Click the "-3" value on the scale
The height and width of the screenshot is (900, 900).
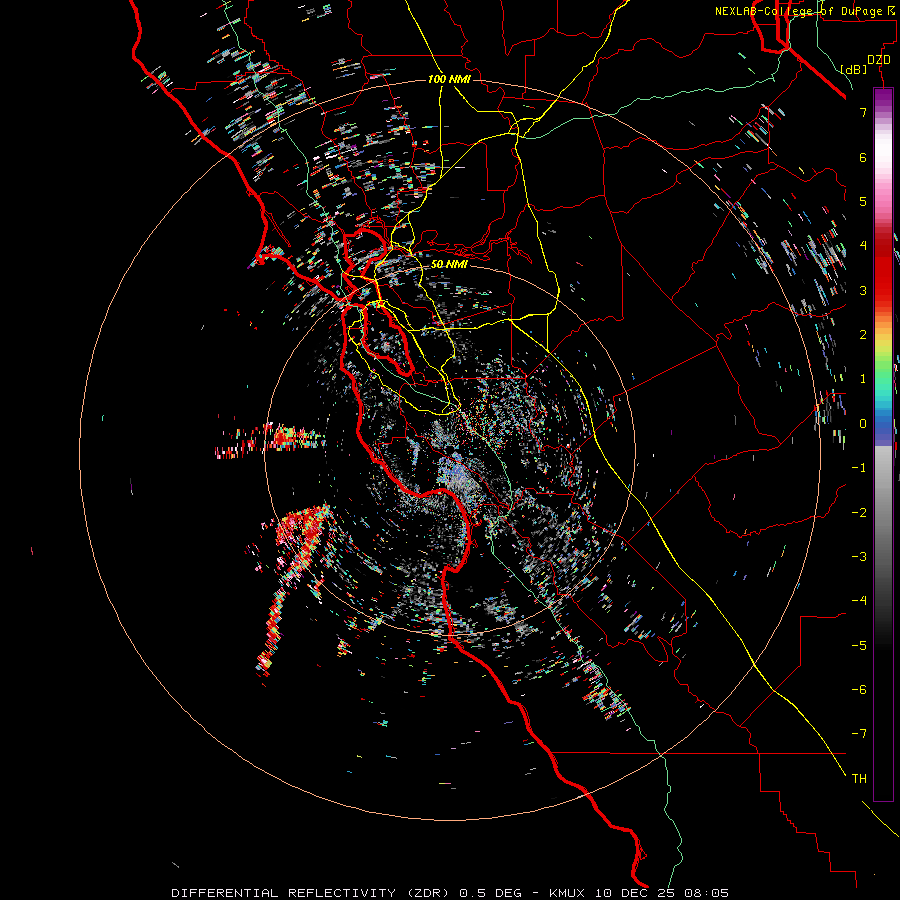coord(859,557)
